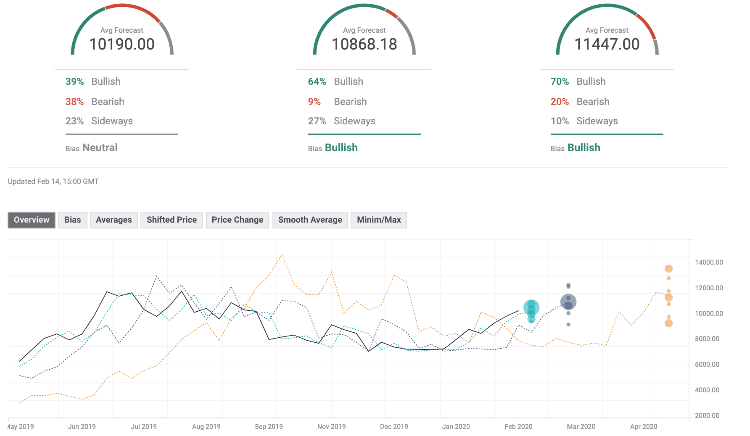Click the topmost orange forecast dot near 14000
The image size is (750, 436).
[669, 269]
